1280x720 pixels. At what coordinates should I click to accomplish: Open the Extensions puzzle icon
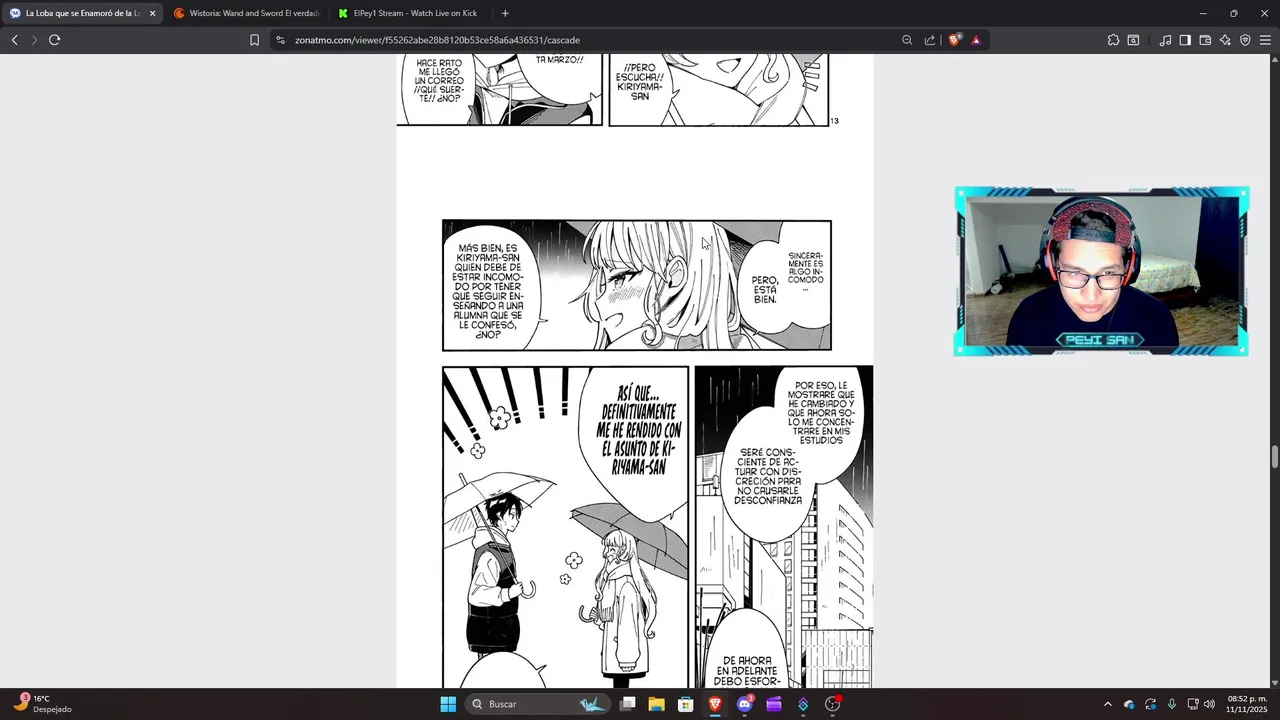click(1113, 40)
